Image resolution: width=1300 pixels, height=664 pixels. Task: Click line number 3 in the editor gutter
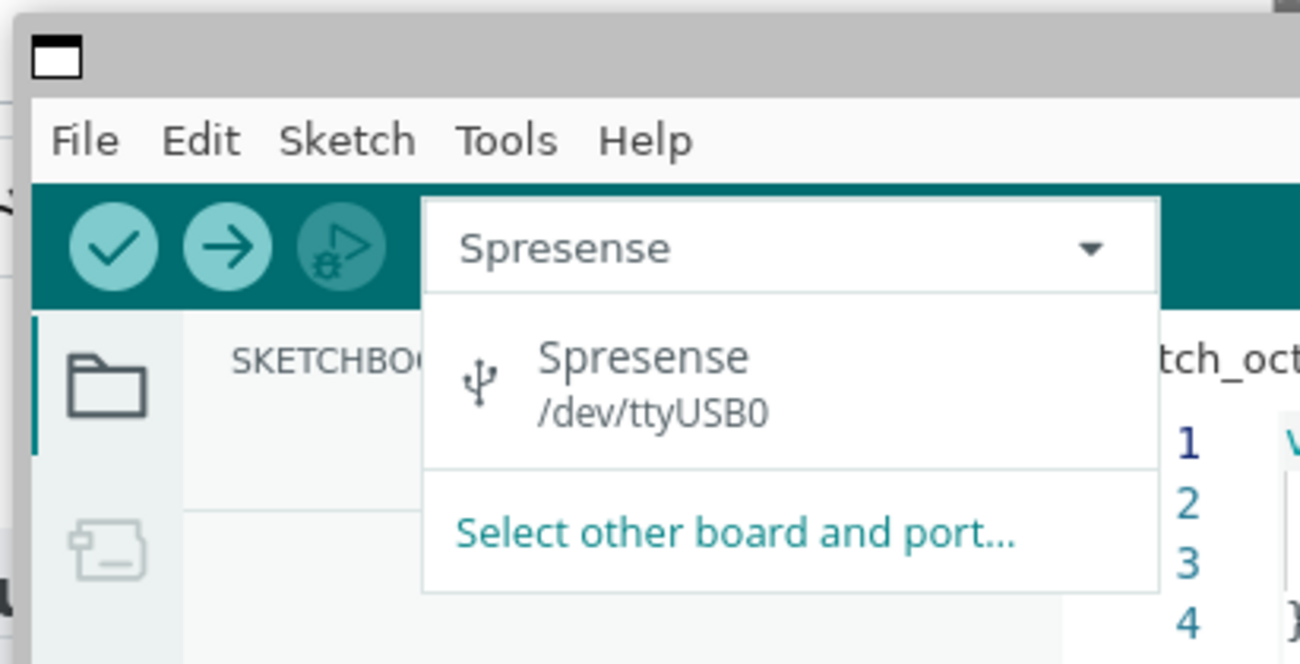pyautogui.click(x=1187, y=563)
